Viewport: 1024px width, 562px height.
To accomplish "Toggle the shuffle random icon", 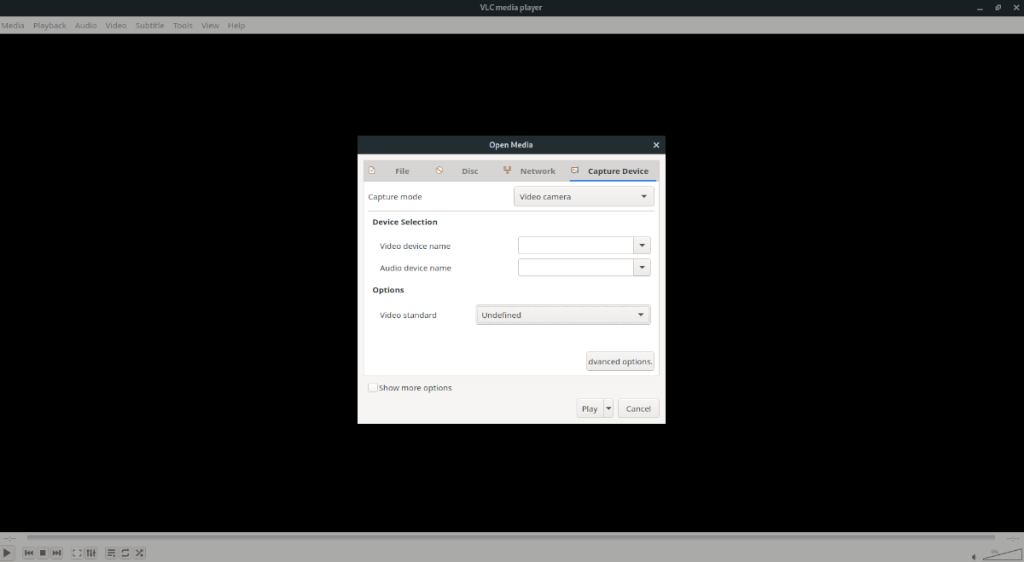I will (x=140, y=552).
